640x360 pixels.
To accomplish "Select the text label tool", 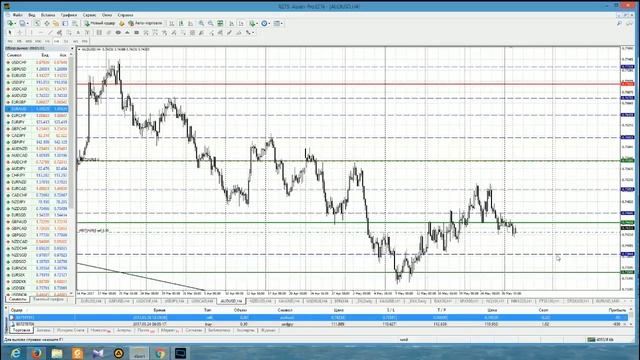I will coord(87,32).
